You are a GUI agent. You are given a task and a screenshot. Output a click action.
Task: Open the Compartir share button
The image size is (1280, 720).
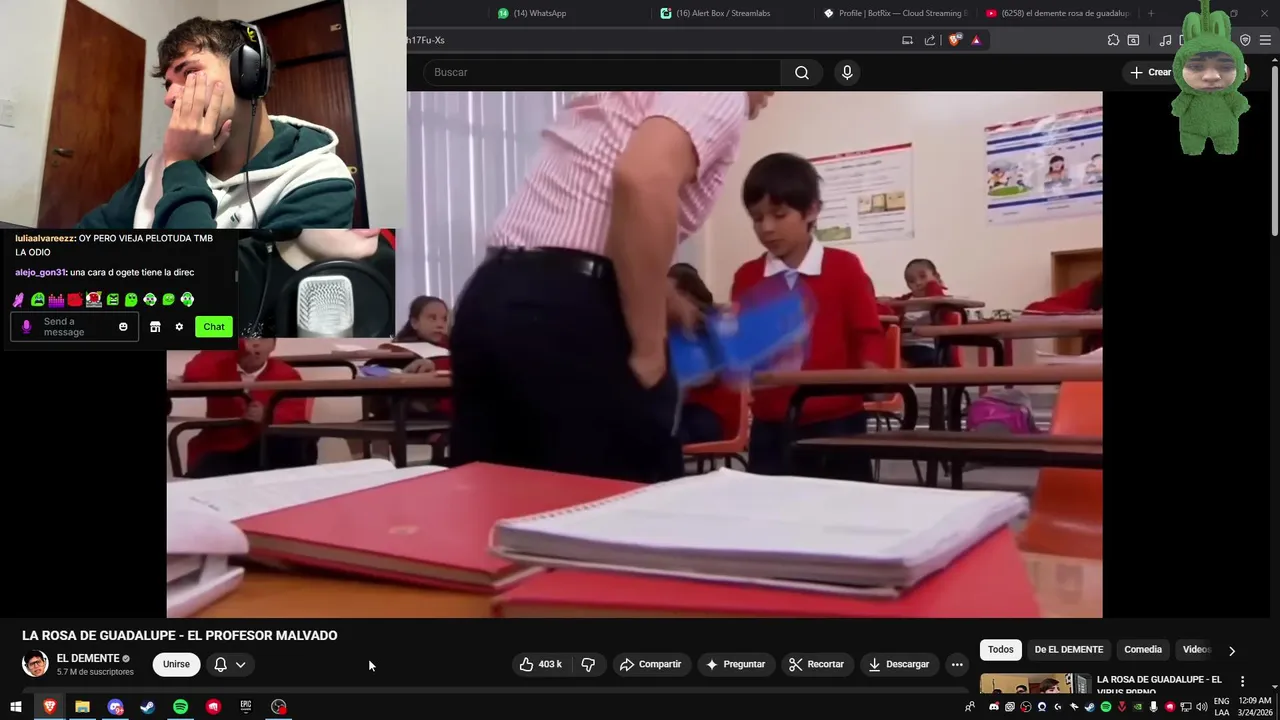[x=650, y=664]
